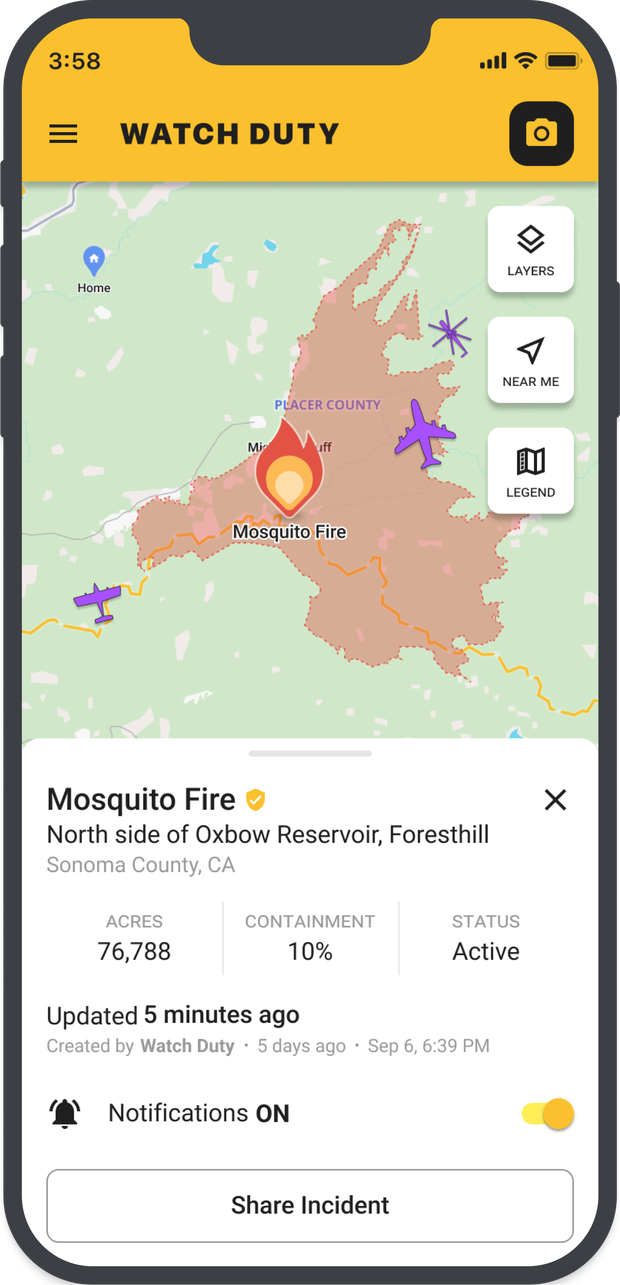Tap the verified shield badge
The height and width of the screenshot is (1285, 620).
(x=256, y=800)
